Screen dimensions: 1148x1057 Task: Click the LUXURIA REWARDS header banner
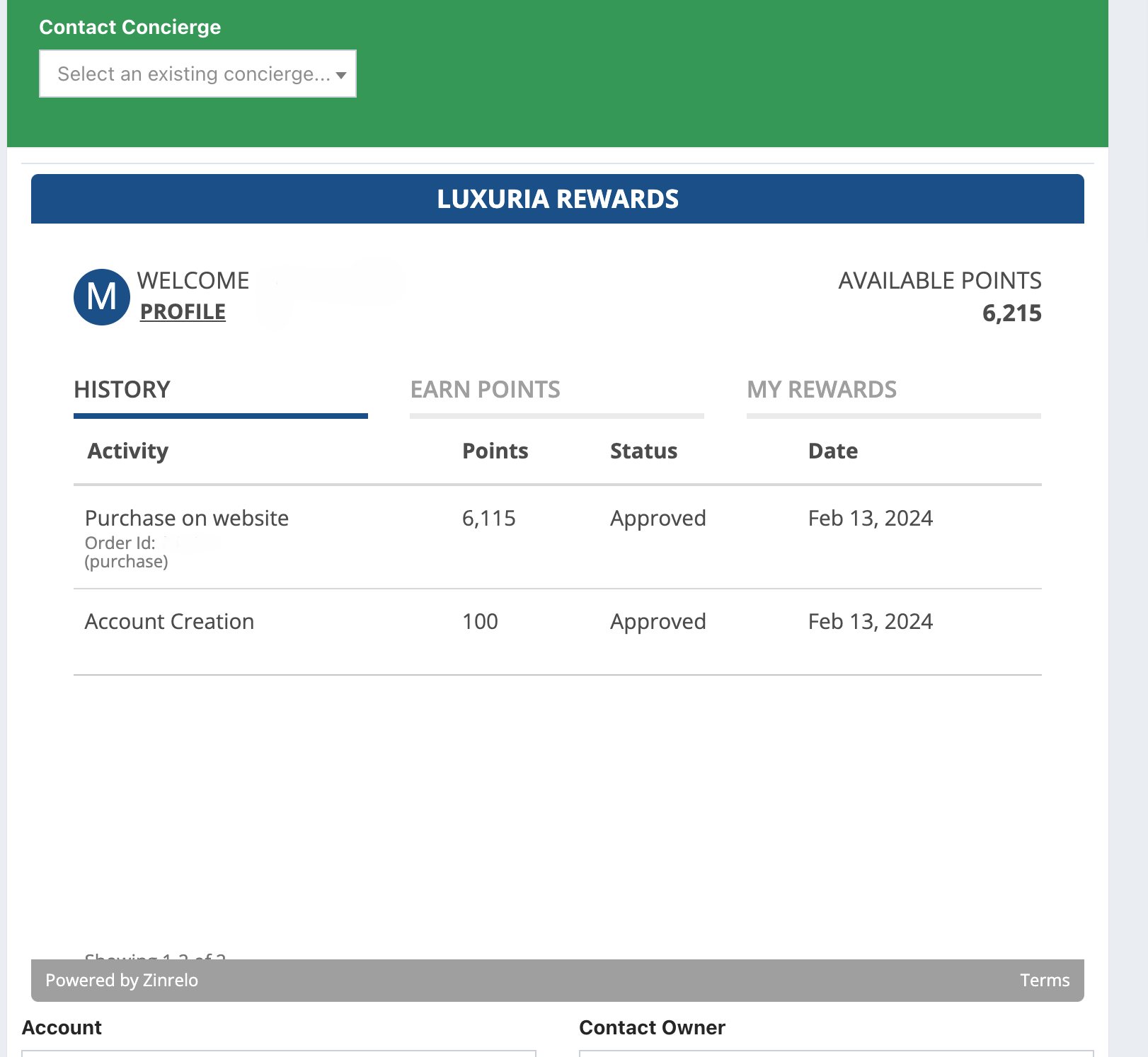point(558,199)
